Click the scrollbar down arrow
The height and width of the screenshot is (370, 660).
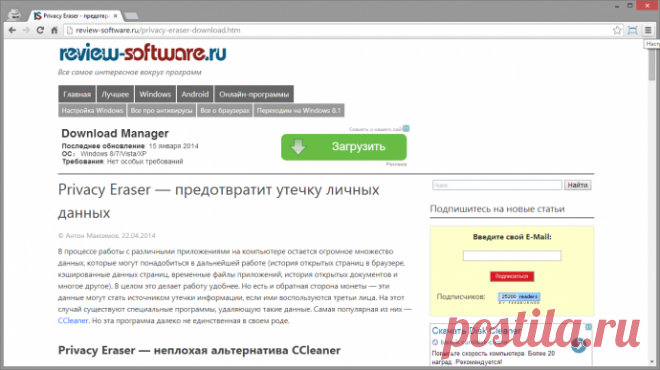coord(652,362)
